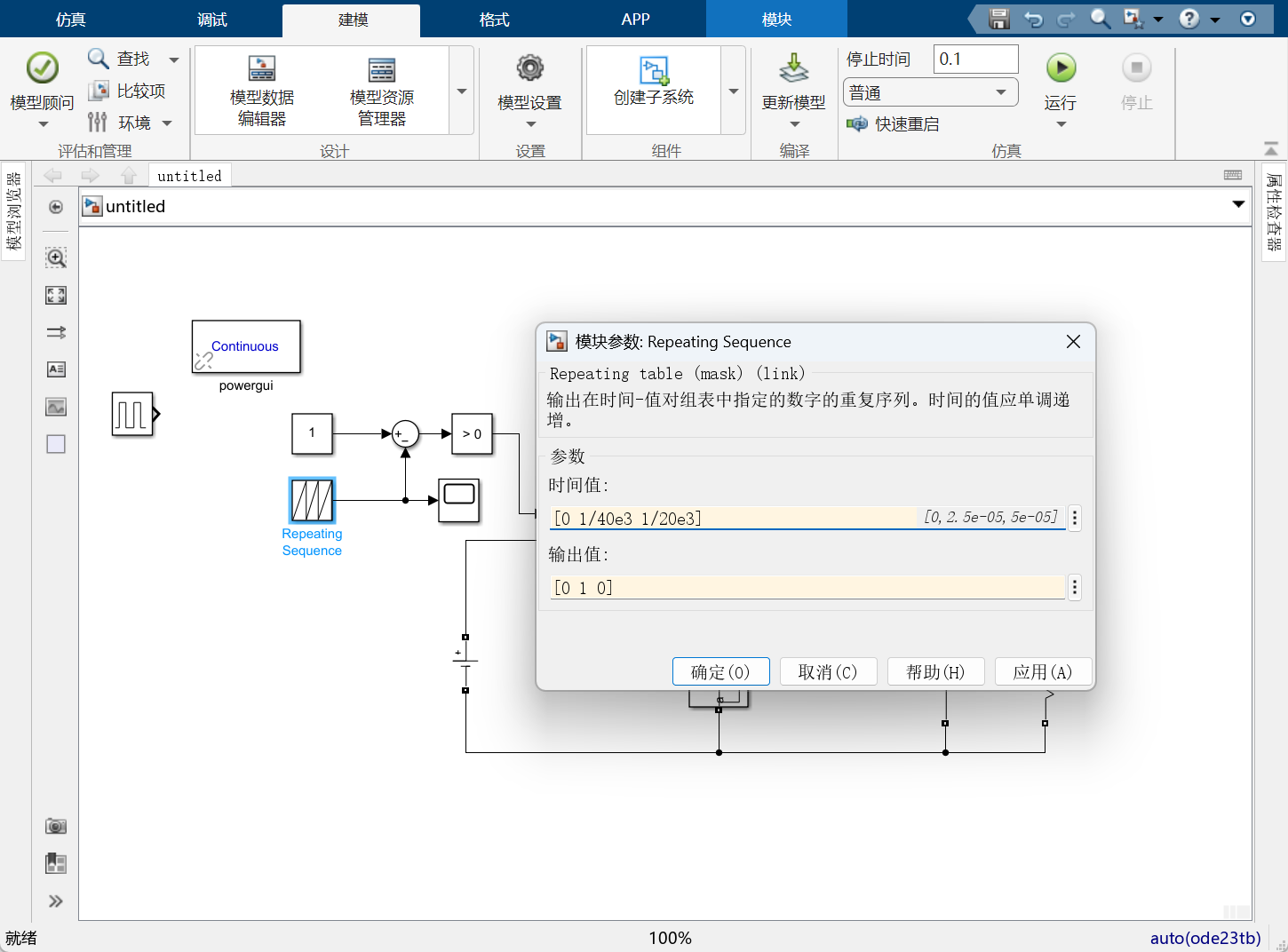
Task: Click OK (确定) in block parameters dialog
Action: click(x=720, y=672)
